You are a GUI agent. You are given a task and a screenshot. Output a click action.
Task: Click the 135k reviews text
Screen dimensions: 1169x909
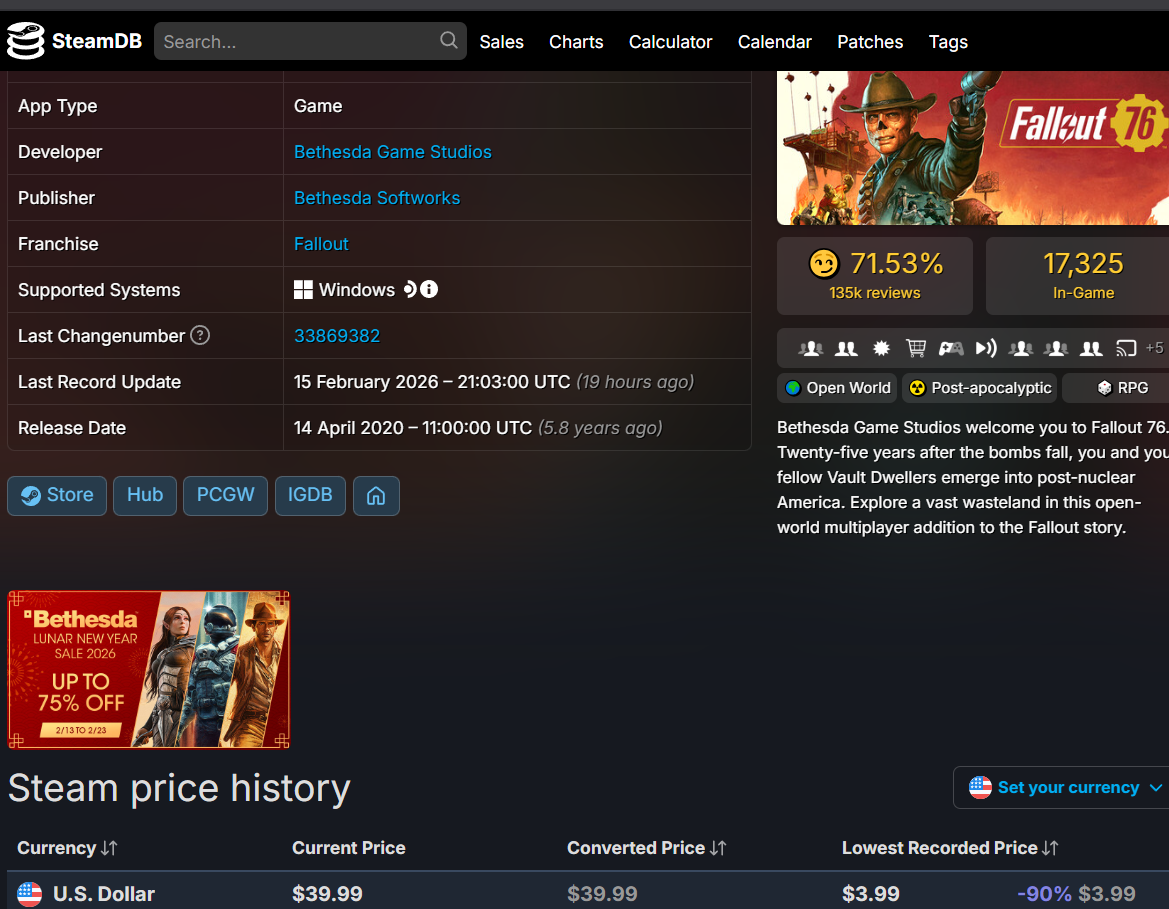875,293
